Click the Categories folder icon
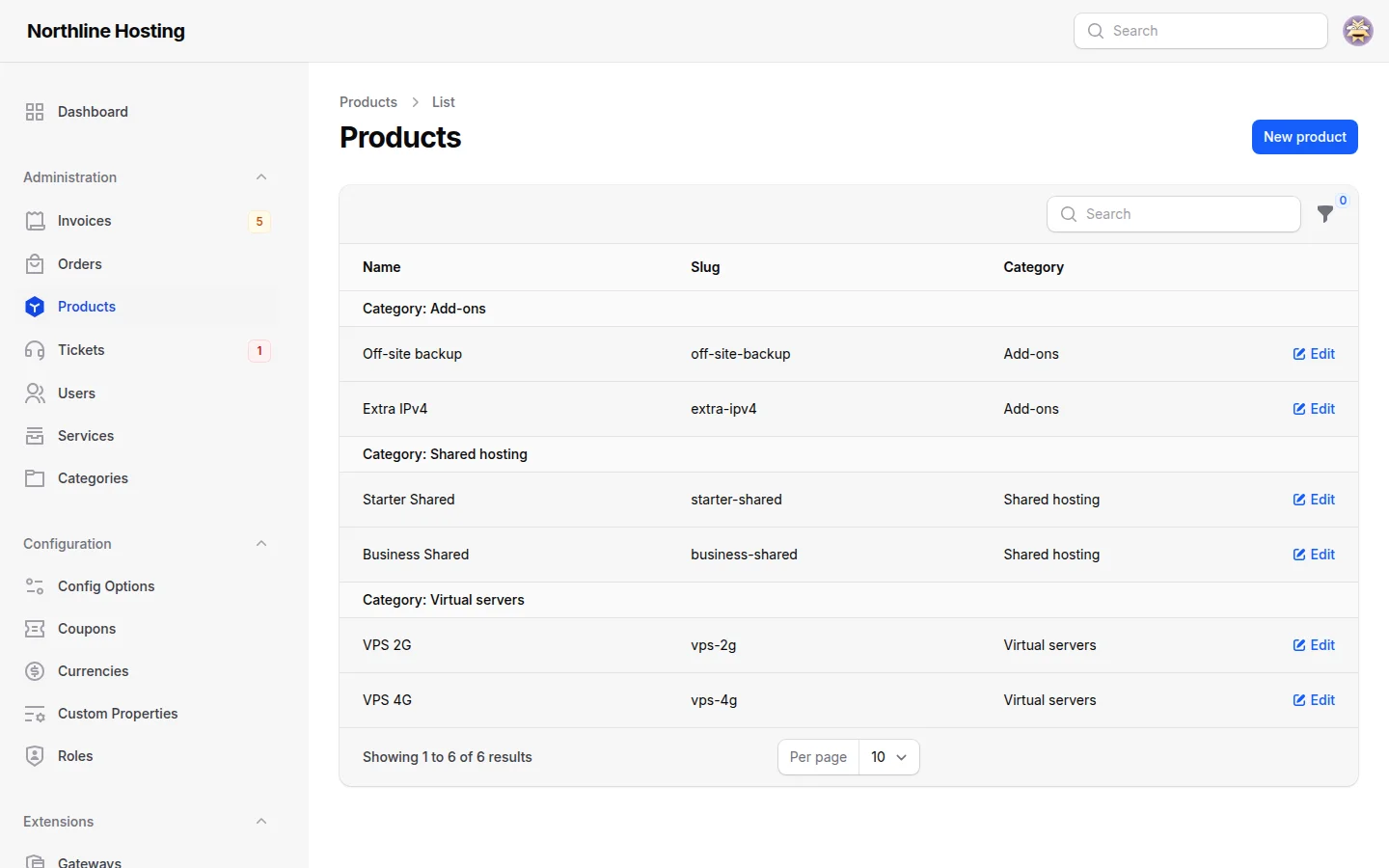The width and height of the screenshot is (1389, 868). 35,478
